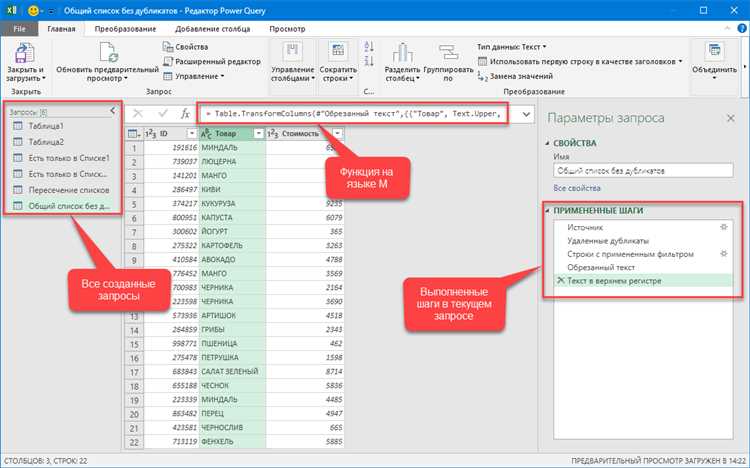The width and height of the screenshot is (750, 468).
Task: Delete the Текст в верхнем регистре step
Action: pyautogui.click(x=560, y=280)
